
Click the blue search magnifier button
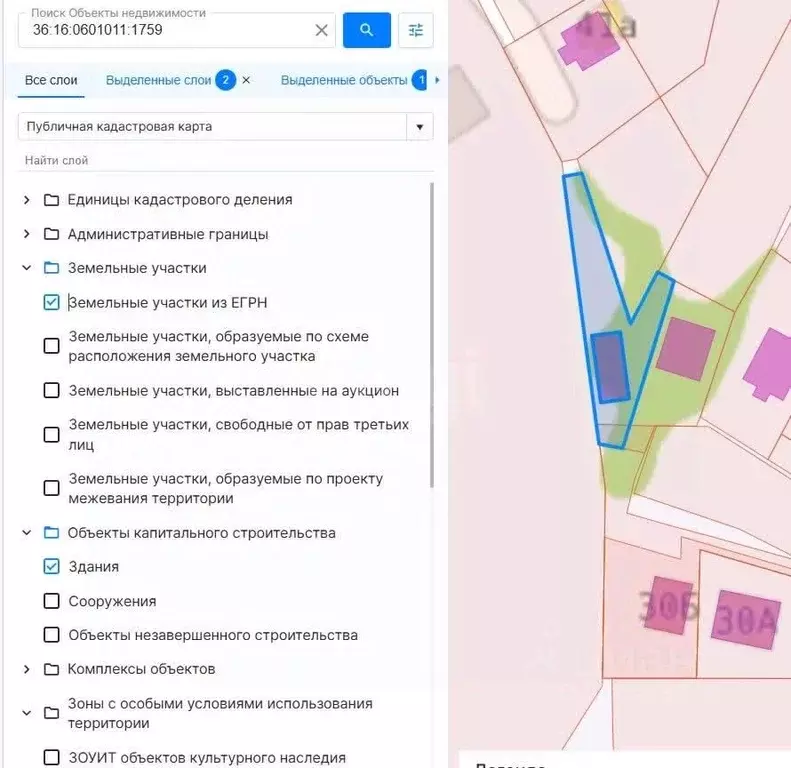point(367,30)
